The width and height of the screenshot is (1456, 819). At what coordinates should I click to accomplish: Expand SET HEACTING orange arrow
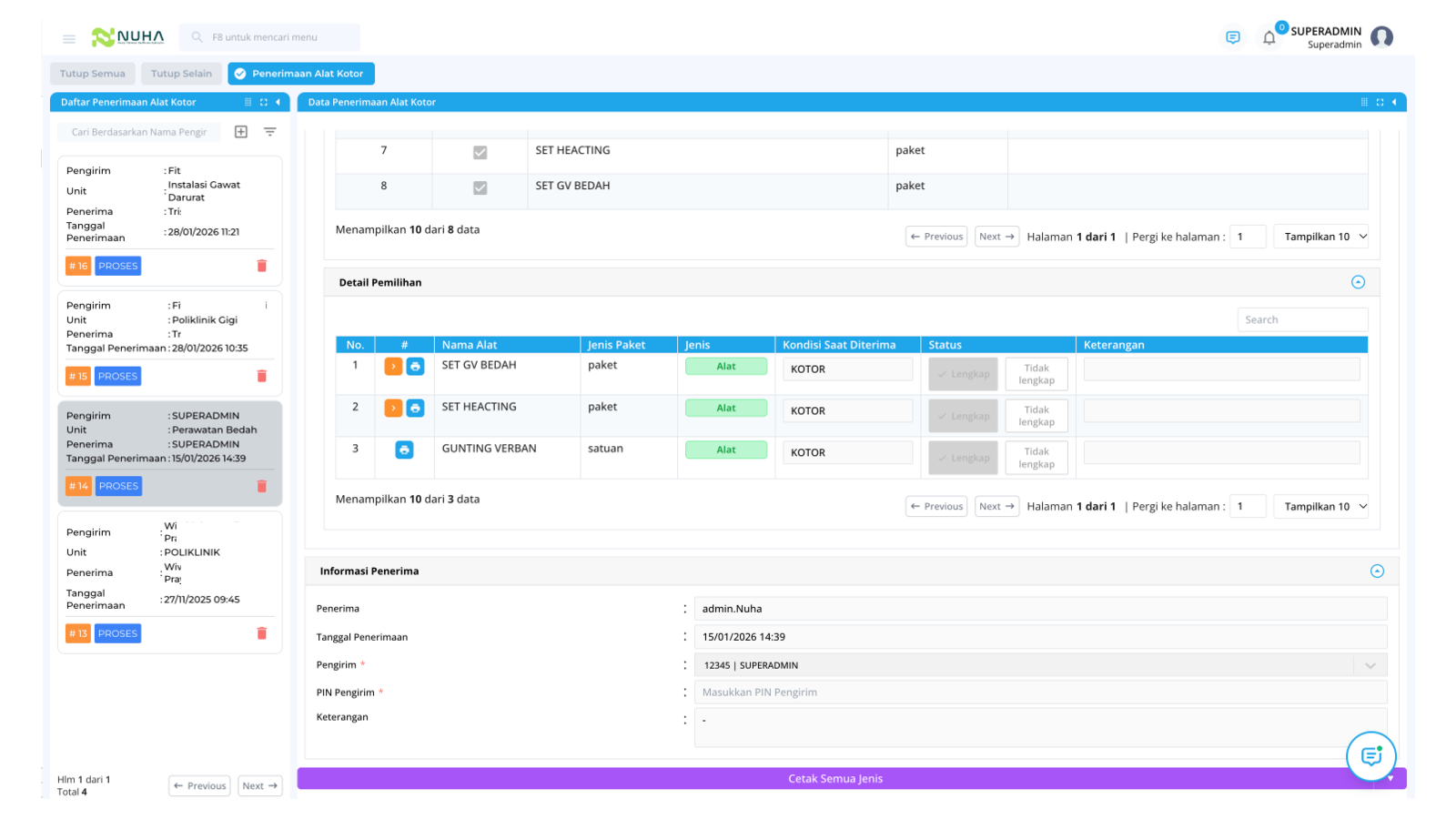coord(393,408)
